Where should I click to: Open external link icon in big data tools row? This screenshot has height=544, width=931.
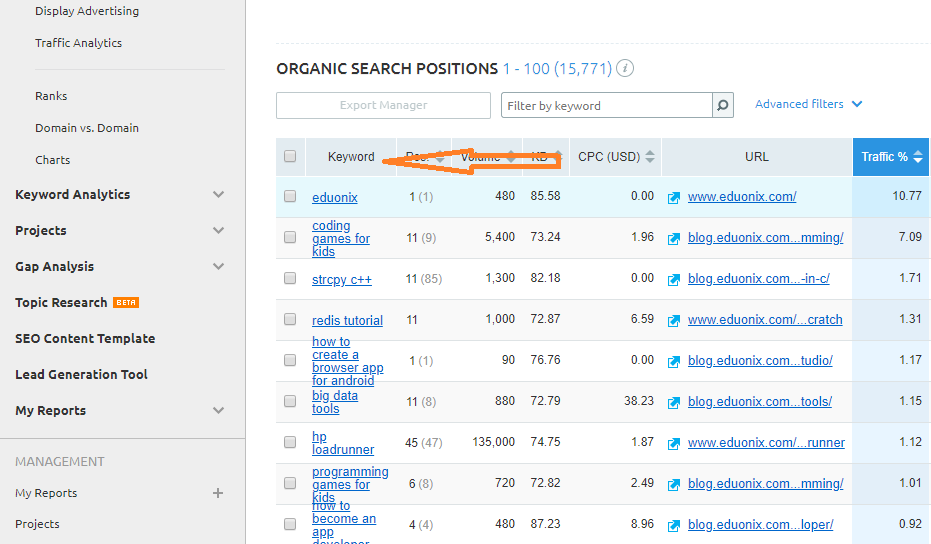[x=673, y=403]
